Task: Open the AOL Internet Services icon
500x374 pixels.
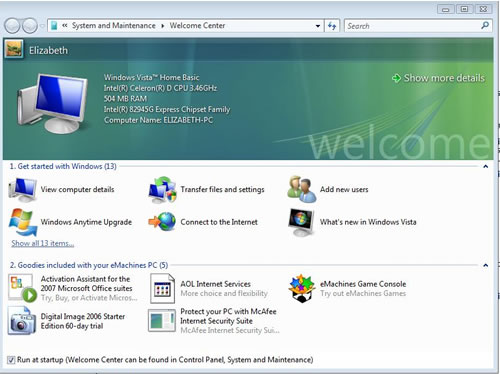Action: pos(162,289)
